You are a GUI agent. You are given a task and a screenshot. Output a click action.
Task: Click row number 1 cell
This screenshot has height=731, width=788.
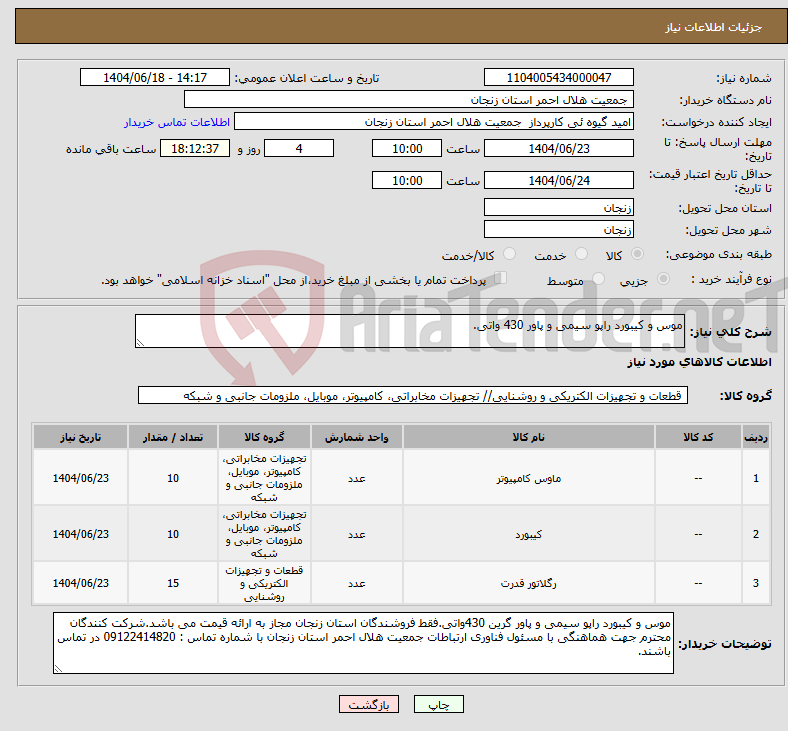tap(756, 478)
